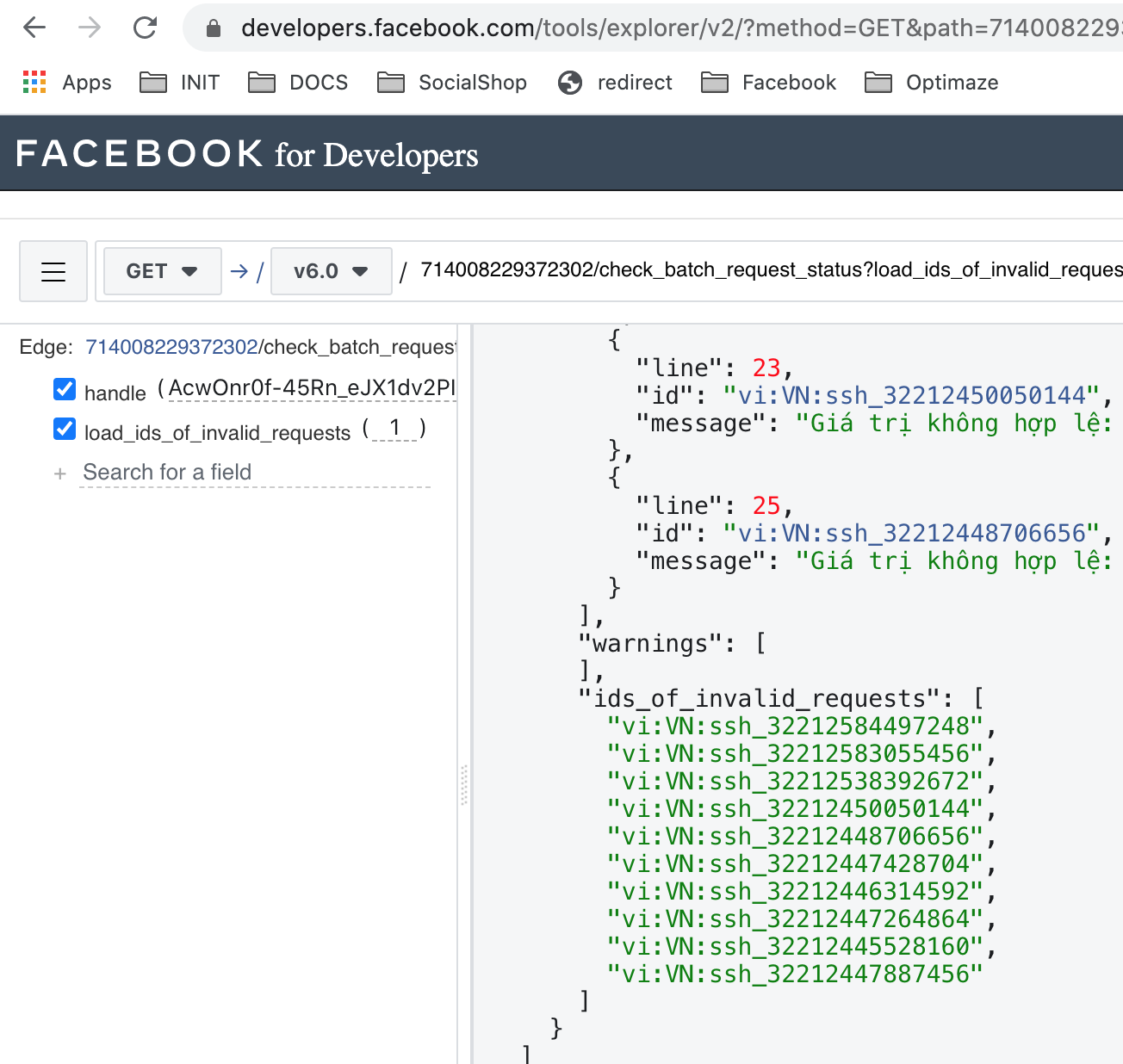The width and height of the screenshot is (1123, 1064).
Task: Select invalid id vi:VN:ssh_32212447264864
Action: 795,919
